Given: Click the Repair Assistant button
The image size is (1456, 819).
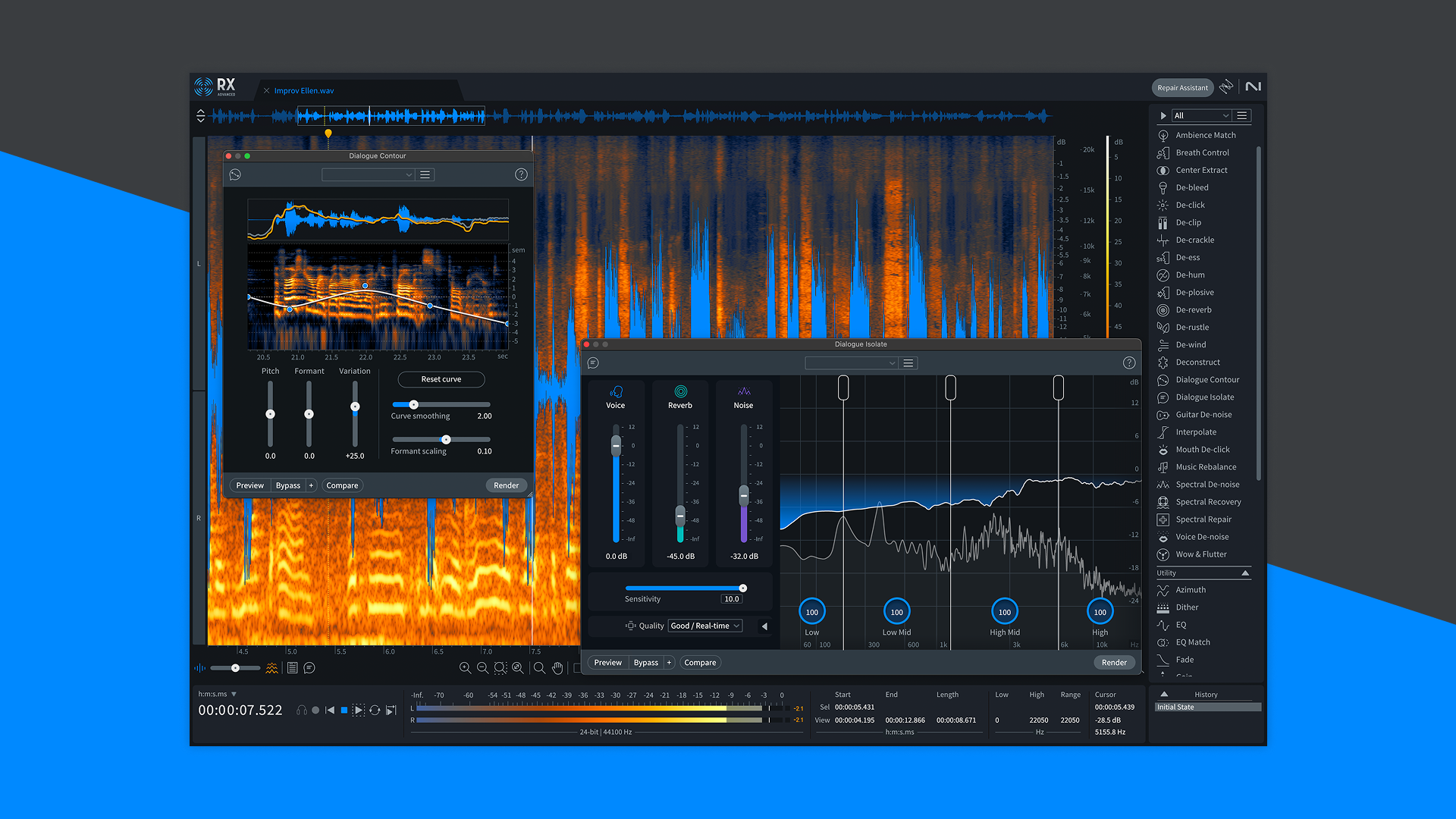Looking at the screenshot, I should (1182, 87).
